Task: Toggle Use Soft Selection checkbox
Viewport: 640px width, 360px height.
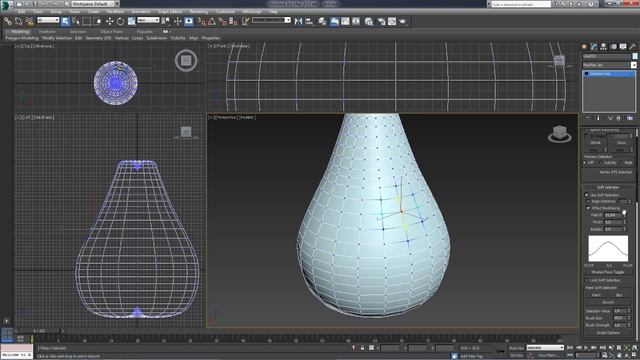Action: point(587,195)
